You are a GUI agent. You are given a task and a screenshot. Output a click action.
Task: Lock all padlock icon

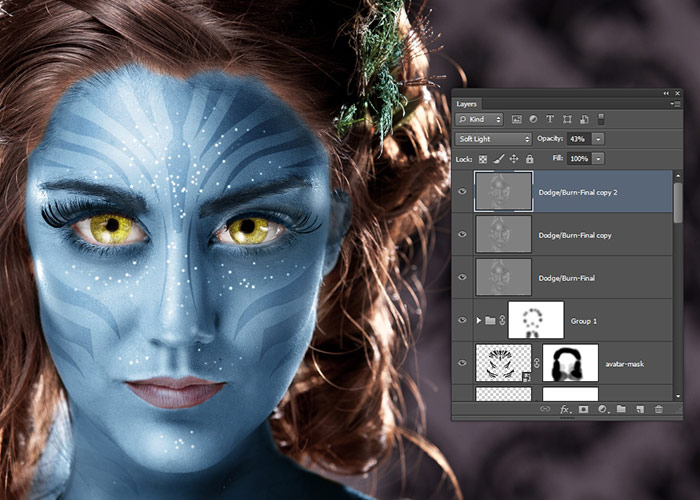click(529, 158)
